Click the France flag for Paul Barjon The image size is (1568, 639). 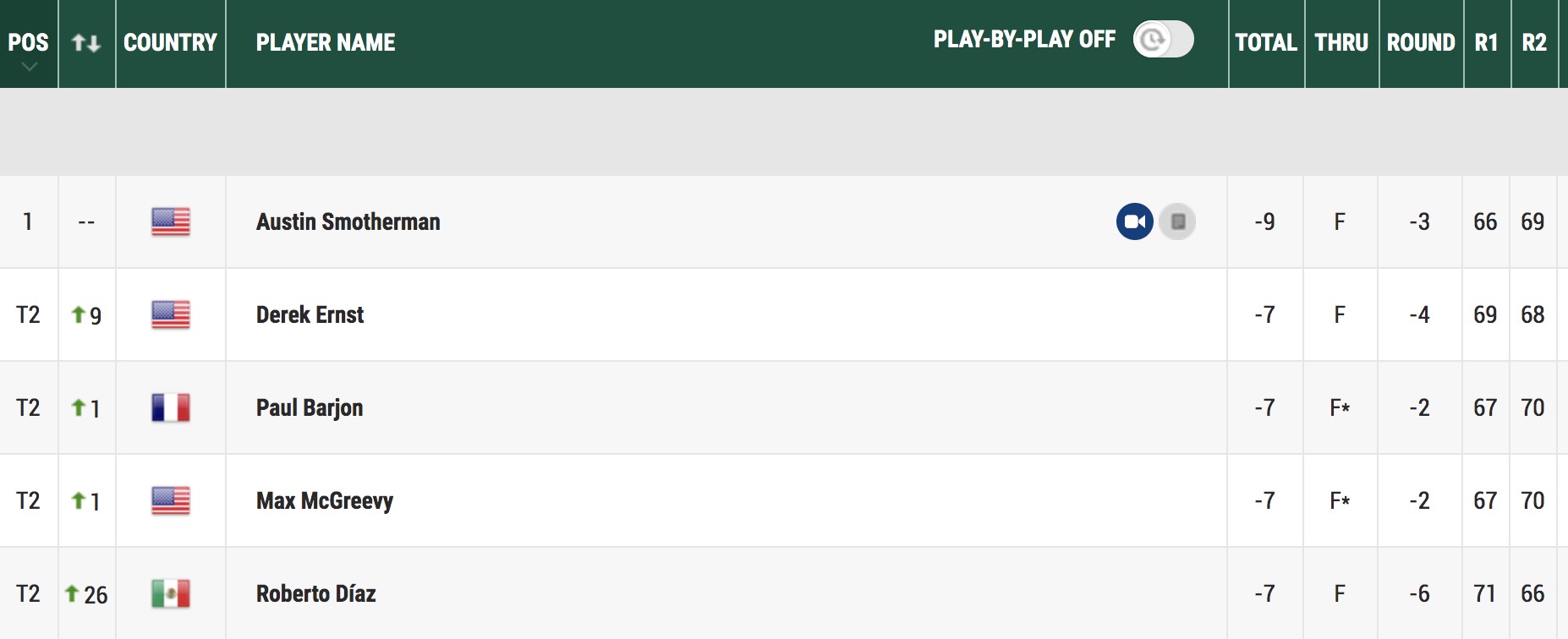(171, 408)
